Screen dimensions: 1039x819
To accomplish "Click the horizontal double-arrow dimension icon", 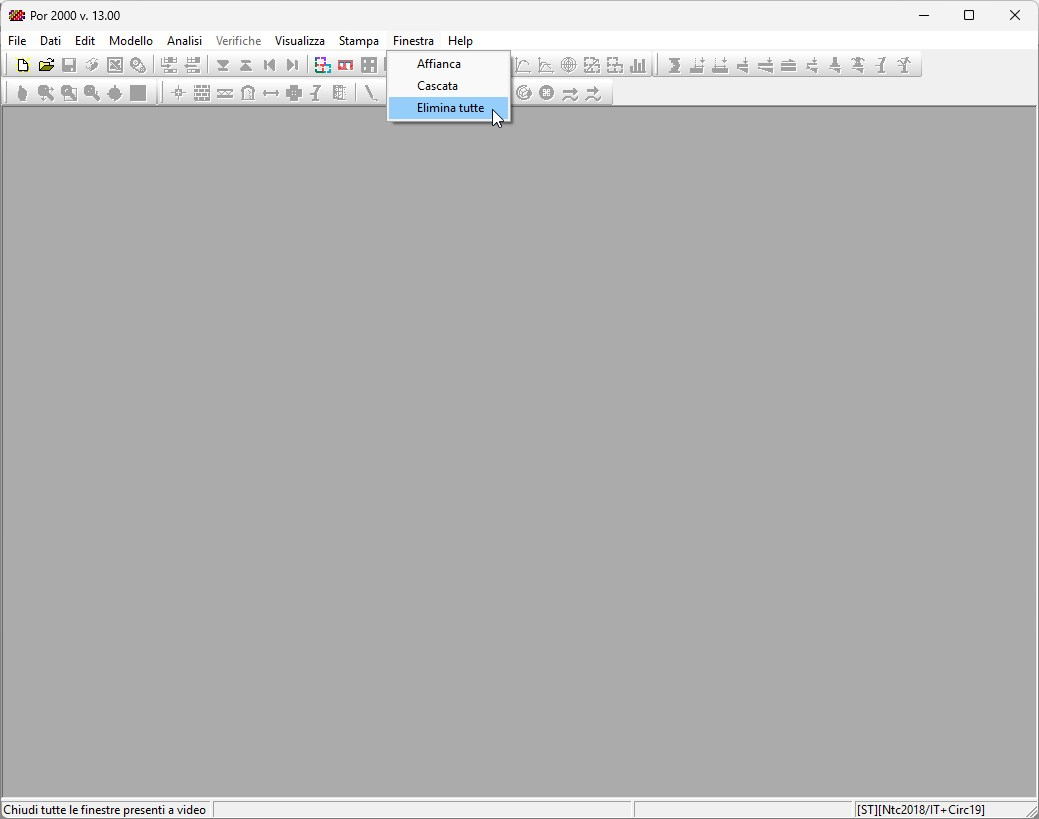I will tap(271, 93).
